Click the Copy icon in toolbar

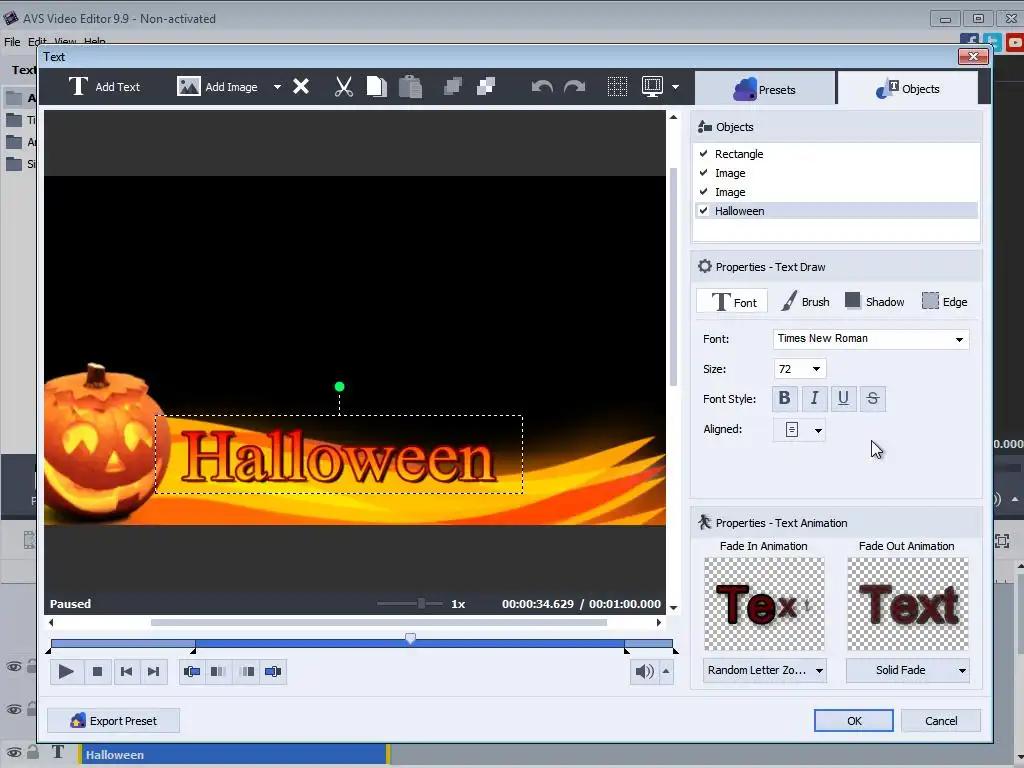(x=376, y=86)
